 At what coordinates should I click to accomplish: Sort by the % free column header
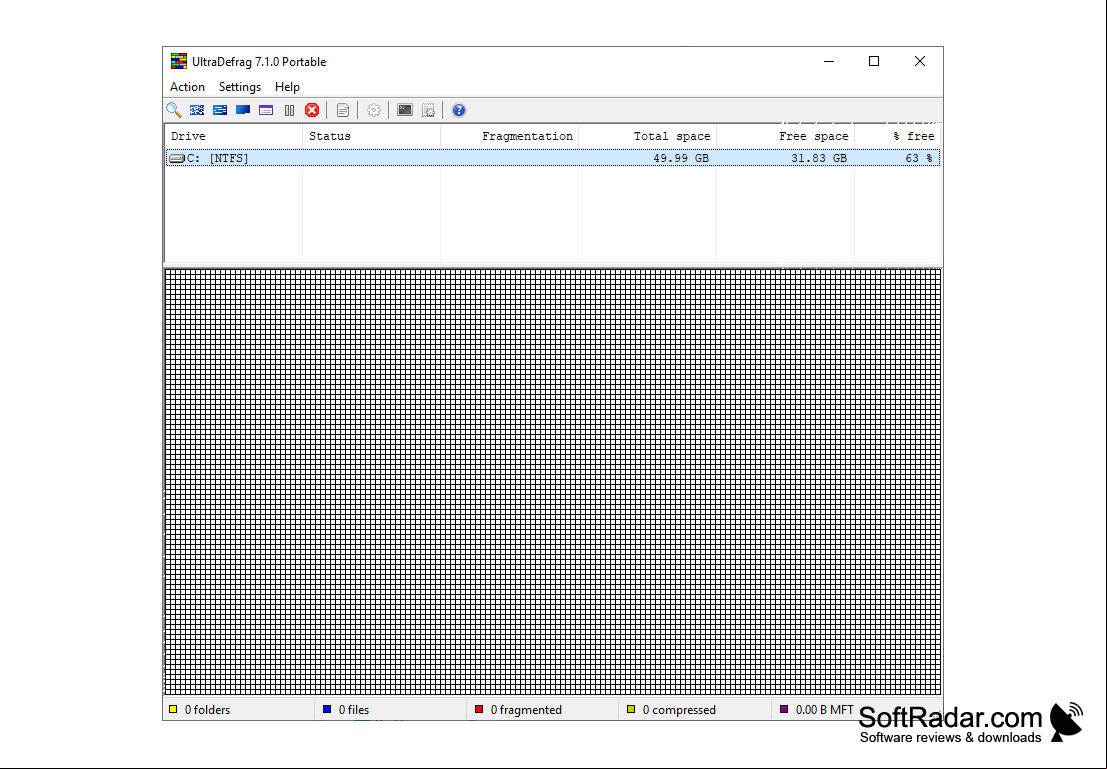click(897, 136)
